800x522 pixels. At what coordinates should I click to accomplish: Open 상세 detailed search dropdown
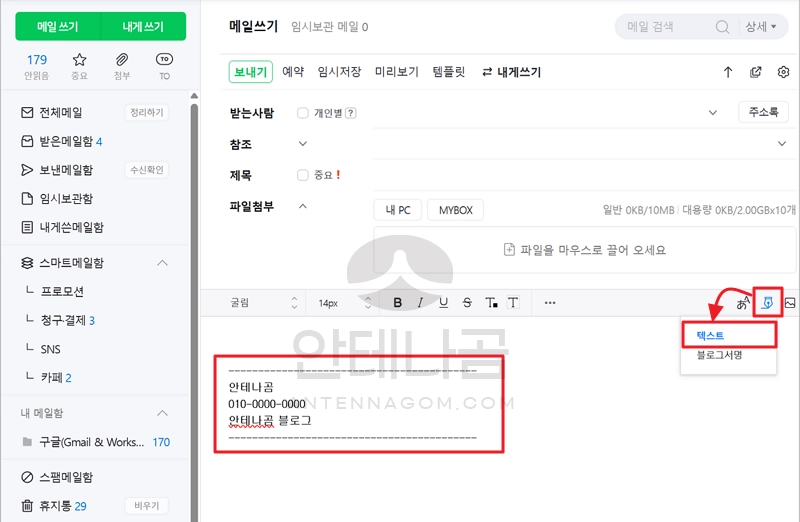tap(761, 27)
